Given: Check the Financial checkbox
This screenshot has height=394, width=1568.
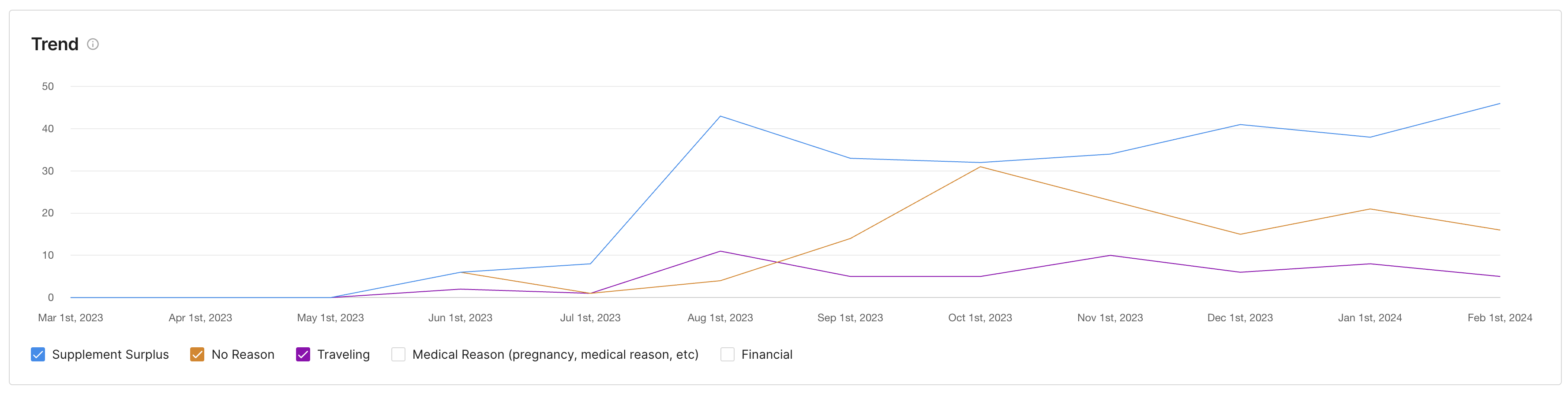Looking at the screenshot, I should [x=727, y=354].
